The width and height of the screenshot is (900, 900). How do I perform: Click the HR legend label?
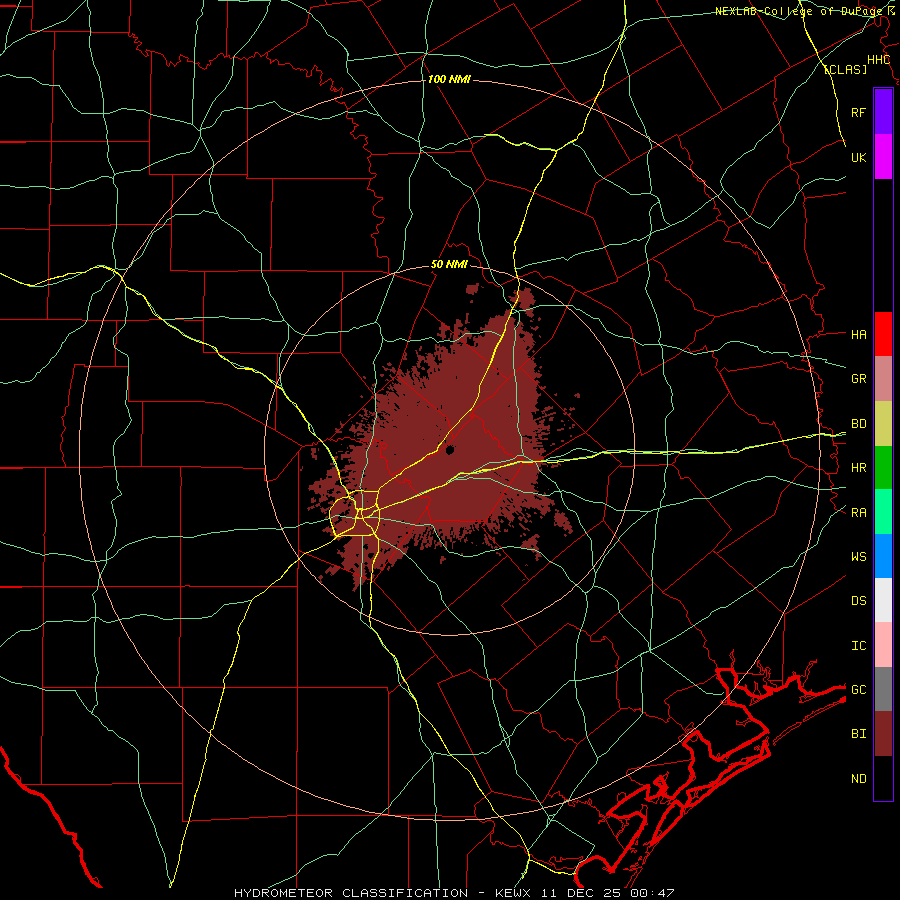coord(858,468)
